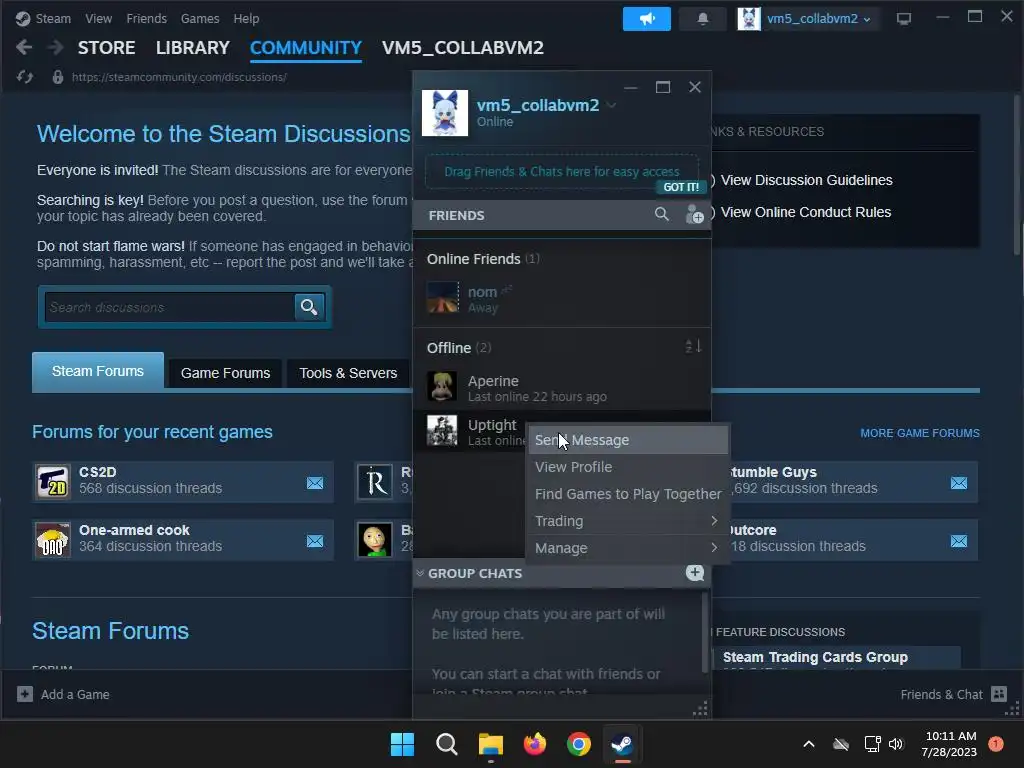The image size is (1024, 768).
Task: Launch Firefox from taskbar
Action: click(x=535, y=744)
